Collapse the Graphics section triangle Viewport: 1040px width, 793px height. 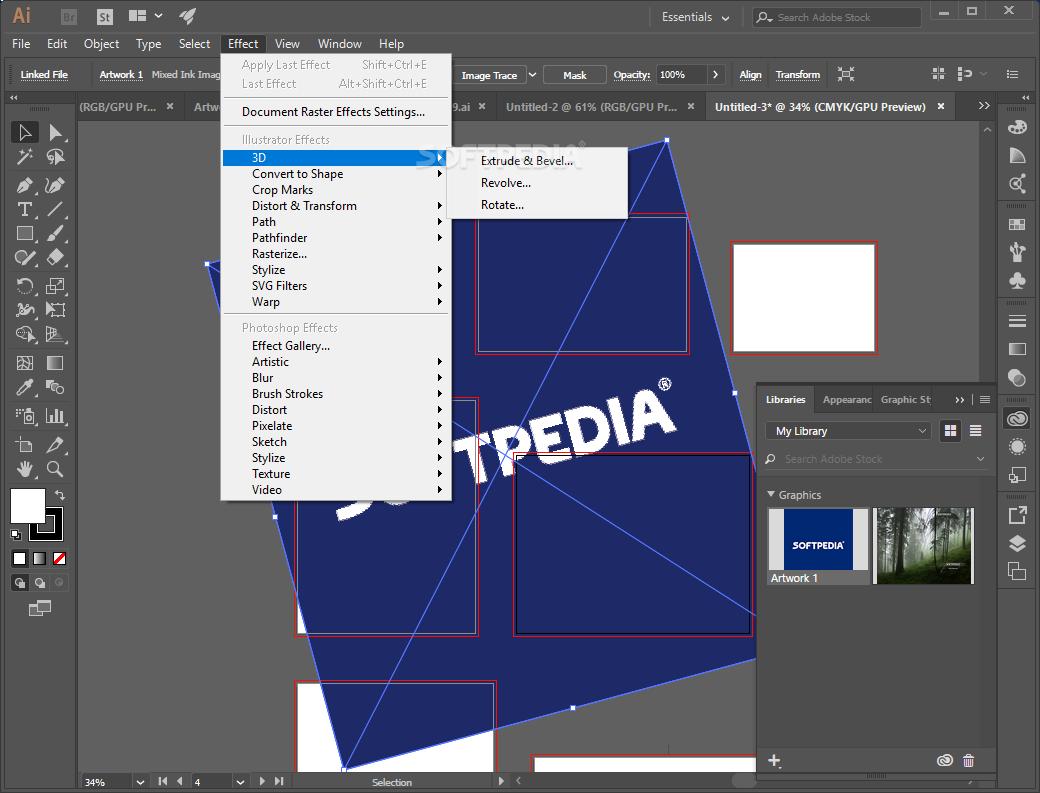[771, 495]
